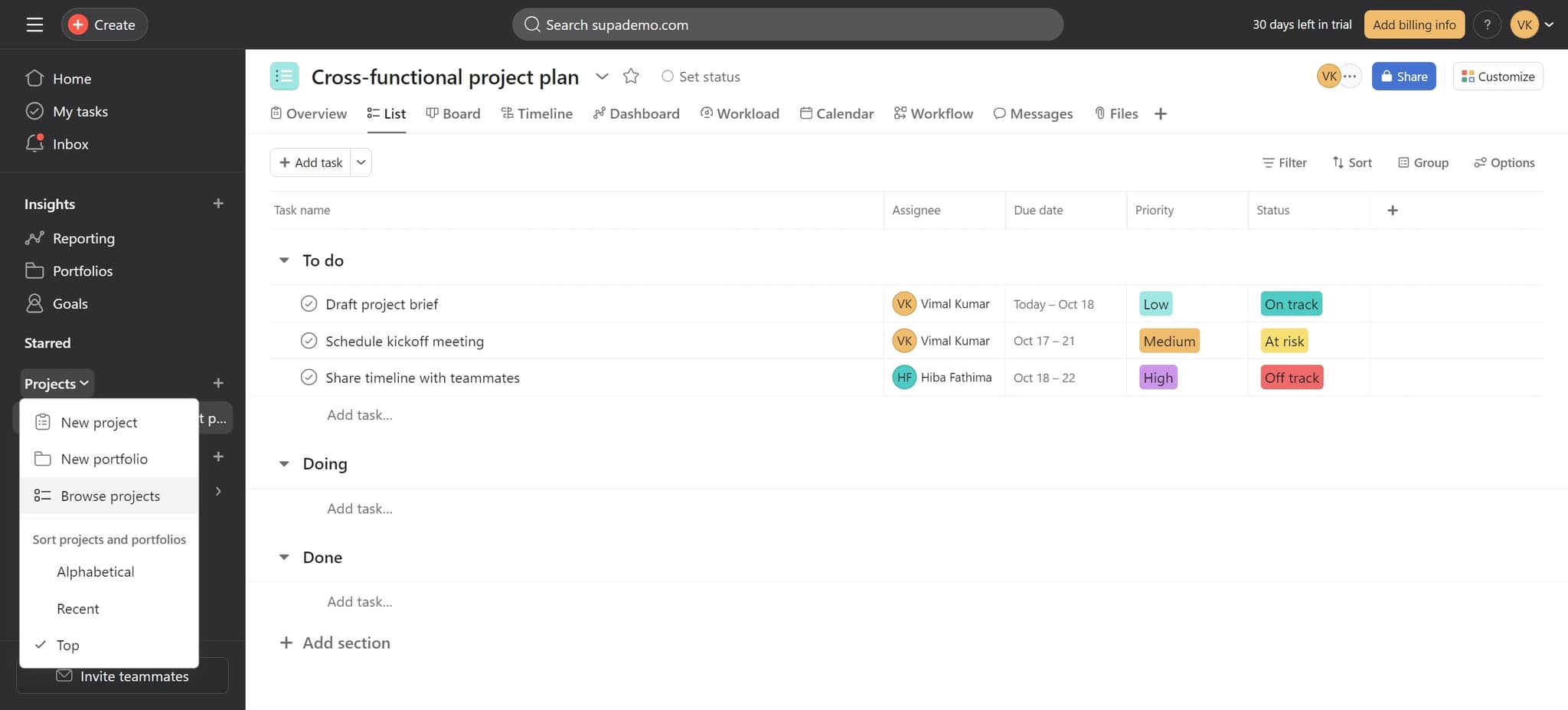Mark Draft project brief as complete

coord(309,303)
